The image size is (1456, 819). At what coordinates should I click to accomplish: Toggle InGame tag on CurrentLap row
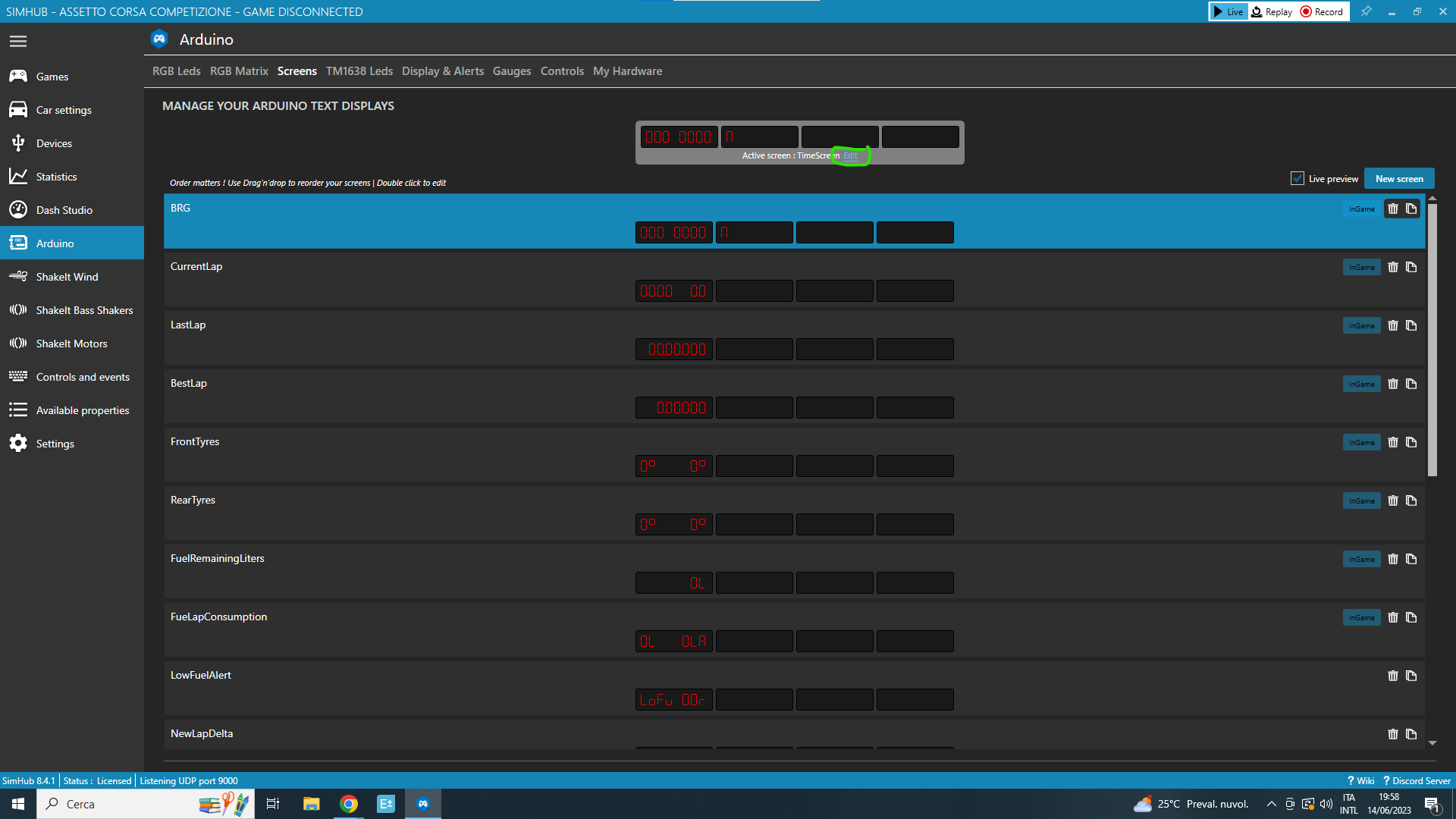[1362, 267]
